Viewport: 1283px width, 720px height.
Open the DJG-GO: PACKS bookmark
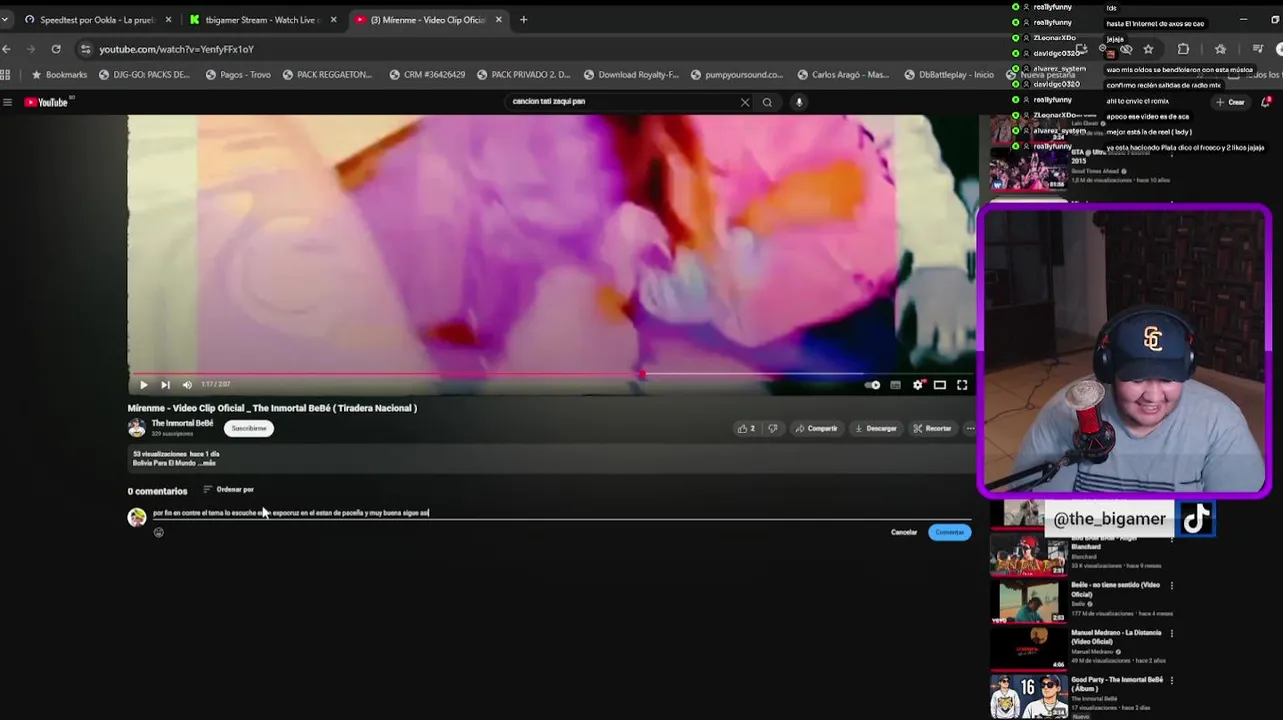144,75
